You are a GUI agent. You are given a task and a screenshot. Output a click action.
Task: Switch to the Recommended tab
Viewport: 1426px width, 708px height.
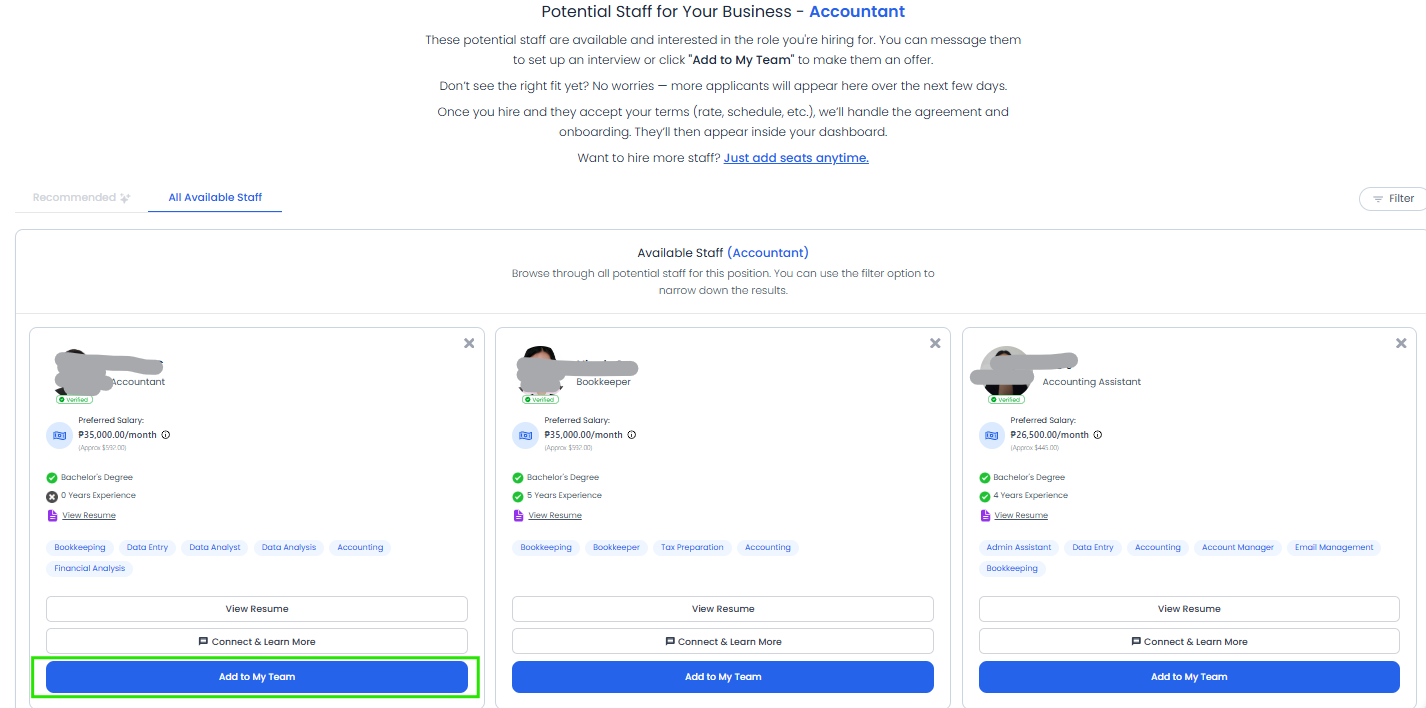coord(81,197)
